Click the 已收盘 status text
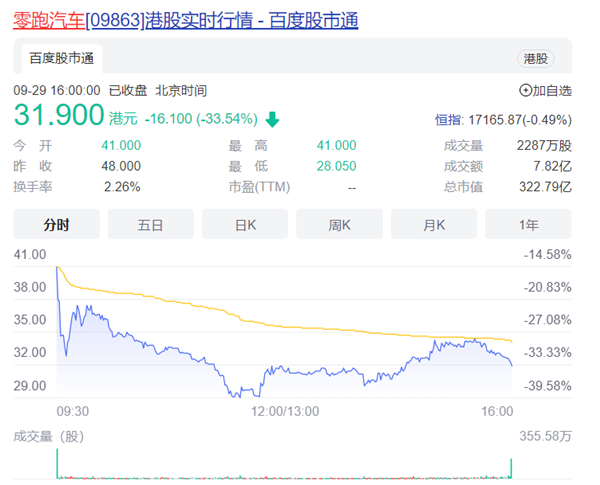 point(128,91)
